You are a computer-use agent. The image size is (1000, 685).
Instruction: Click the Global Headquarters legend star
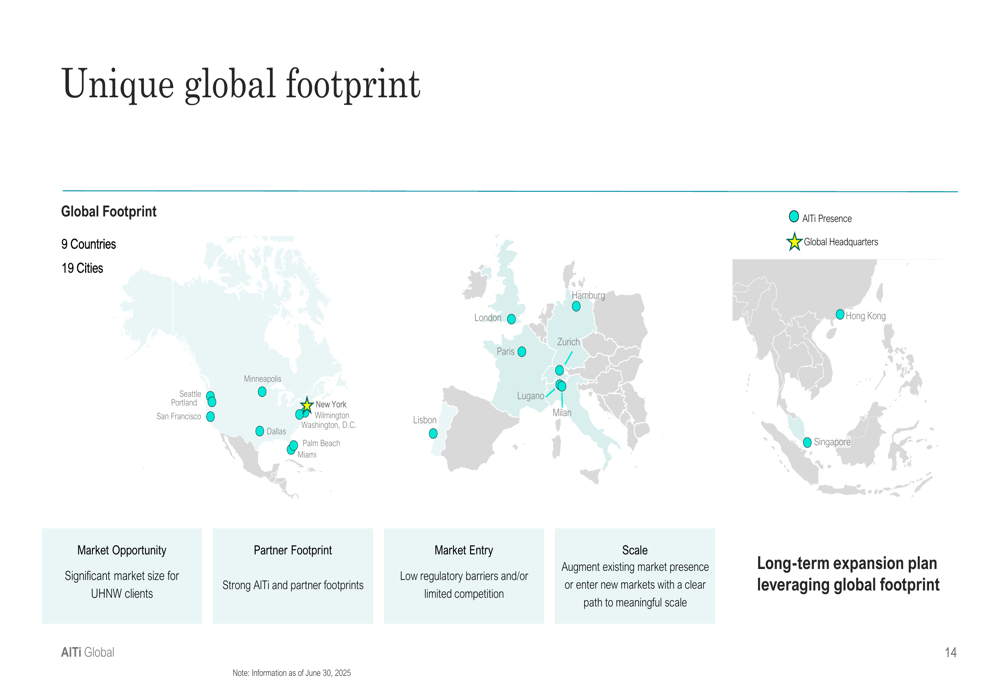[794, 242]
